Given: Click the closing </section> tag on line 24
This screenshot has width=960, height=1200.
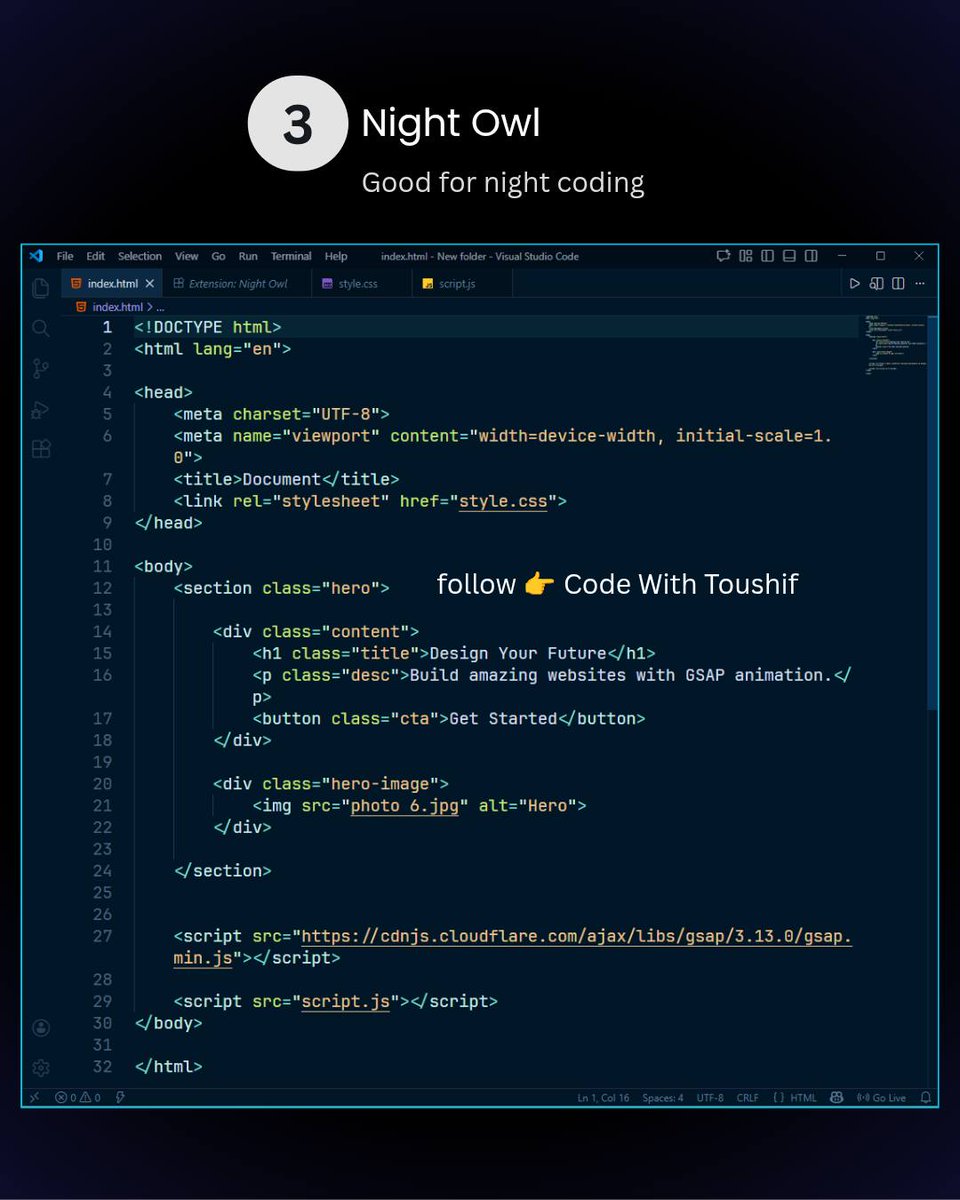Looking at the screenshot, I should pos(223,870).
